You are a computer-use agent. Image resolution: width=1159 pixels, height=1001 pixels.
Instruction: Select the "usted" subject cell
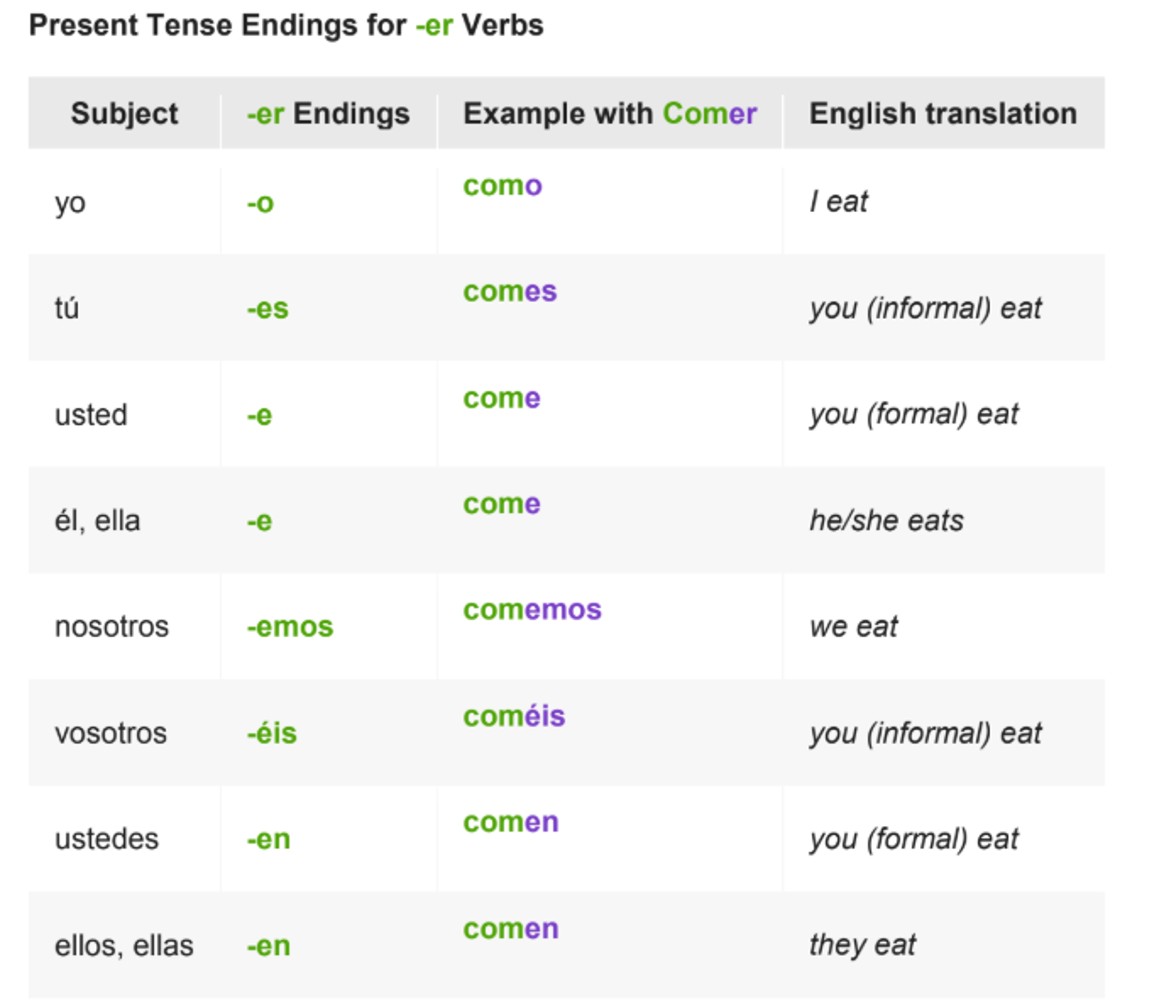point(91,415)
